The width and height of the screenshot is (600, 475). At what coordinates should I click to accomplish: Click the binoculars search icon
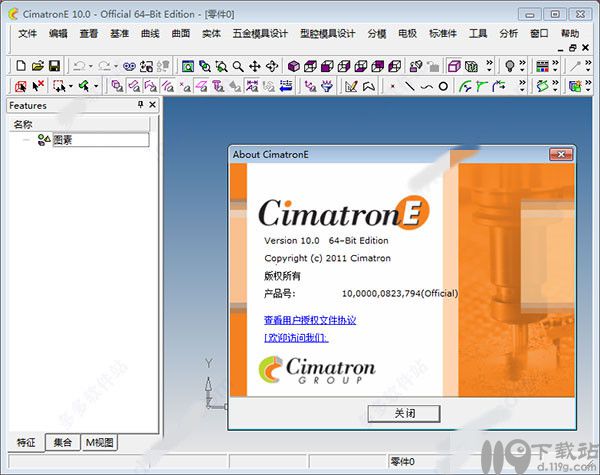pos(129,66)
